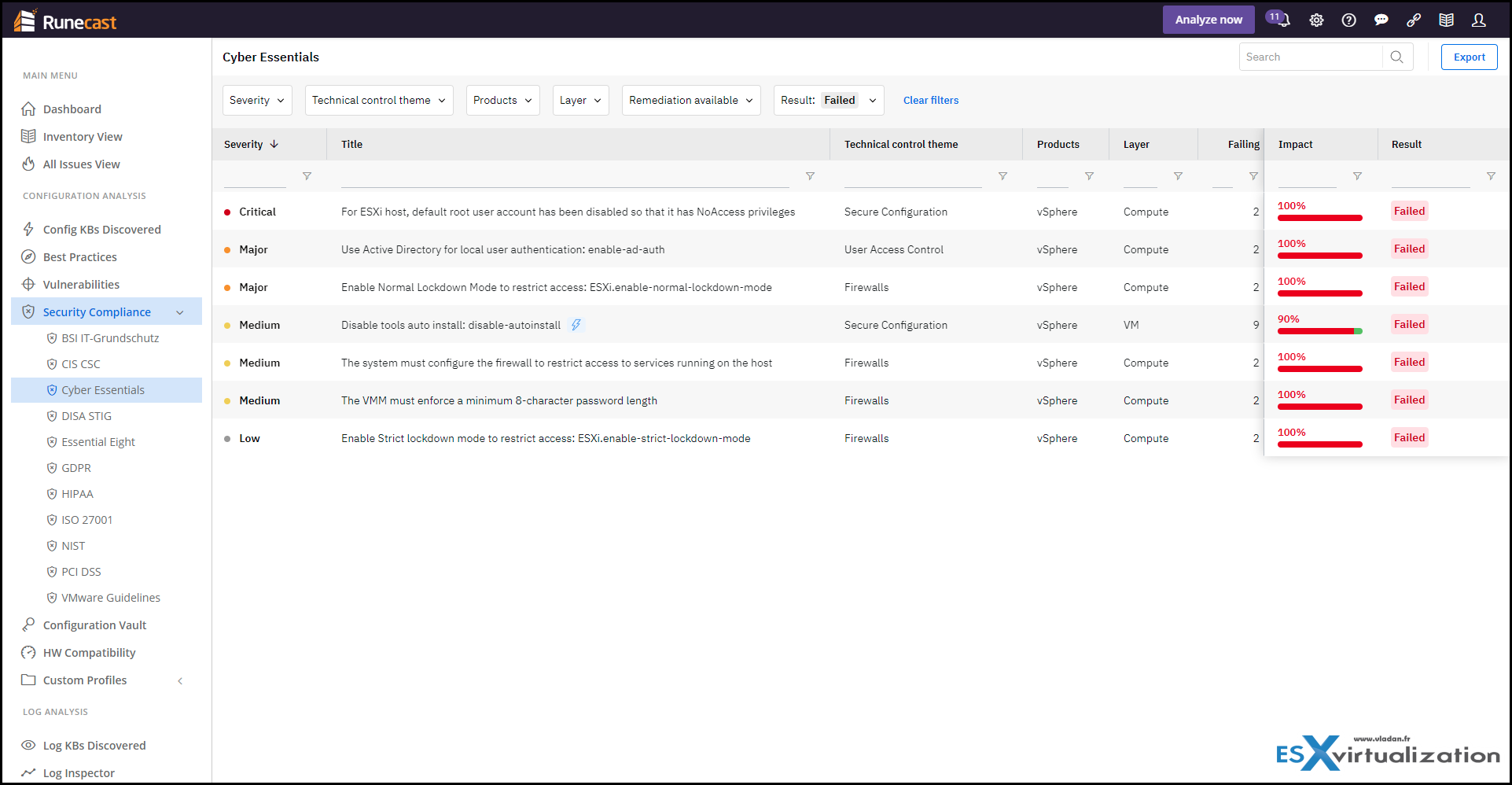The image size is (1512, 785).
Task: Click the search magnifier icon
Action: [1396, 57]
